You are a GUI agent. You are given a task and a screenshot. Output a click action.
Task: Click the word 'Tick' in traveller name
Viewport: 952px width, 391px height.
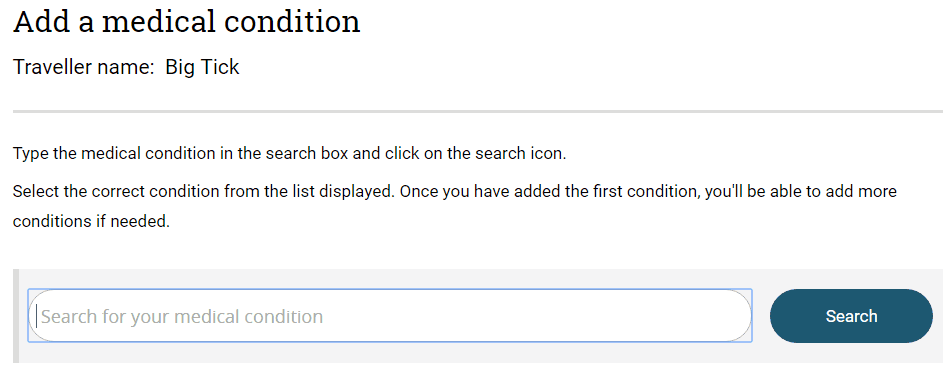coord(220,67)
